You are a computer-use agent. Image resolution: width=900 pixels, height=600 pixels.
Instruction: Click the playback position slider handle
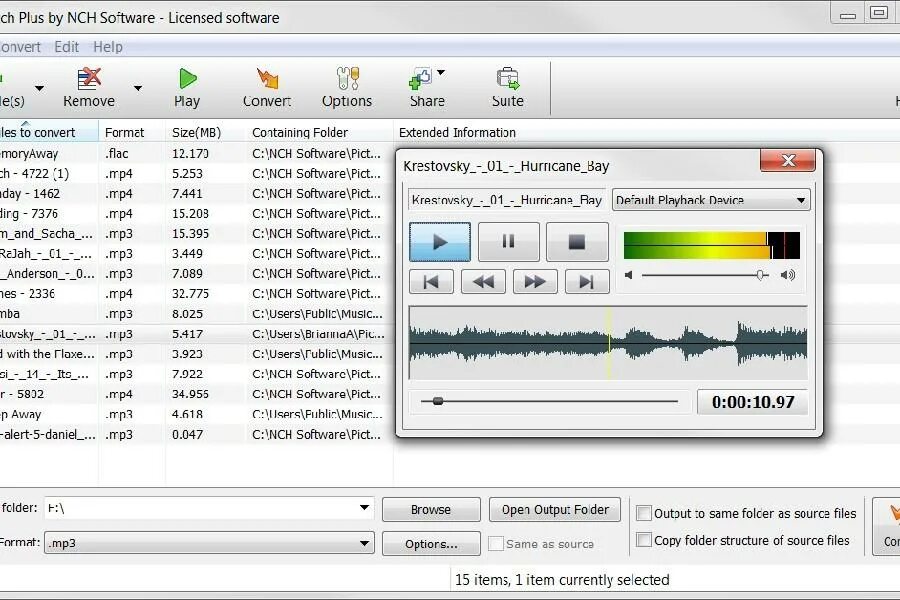[x=438, y=401]
